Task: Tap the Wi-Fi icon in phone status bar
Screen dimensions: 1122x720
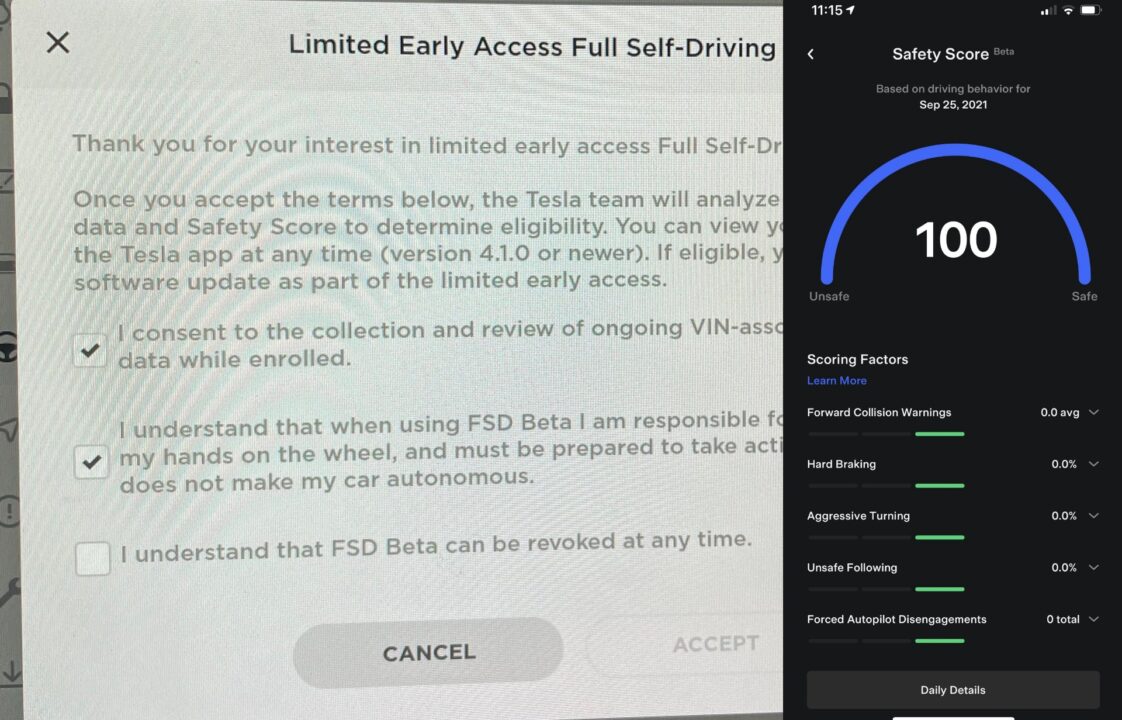Action: 1068,10
